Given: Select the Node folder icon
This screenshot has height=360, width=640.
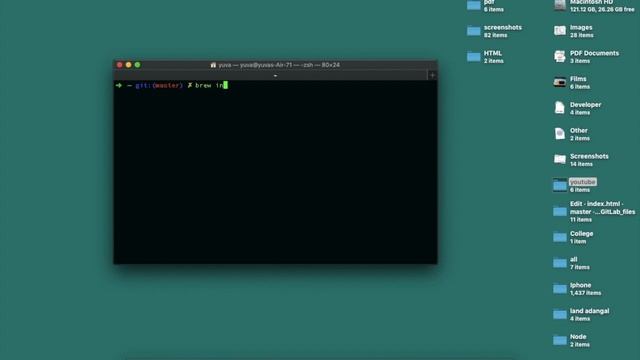Looking at the screenshot, I should [x=560, y=340].
